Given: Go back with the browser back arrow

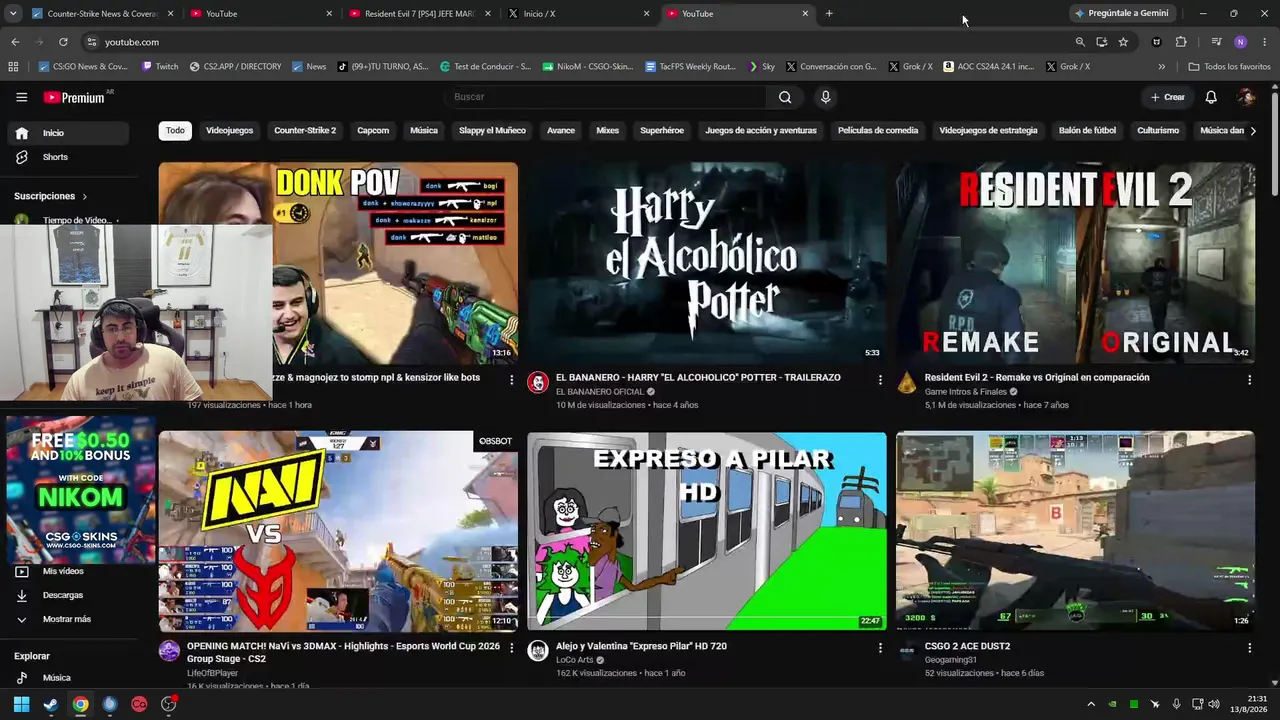Looking at the screenshot, I should pyautogui.click(x=15, y=42).
